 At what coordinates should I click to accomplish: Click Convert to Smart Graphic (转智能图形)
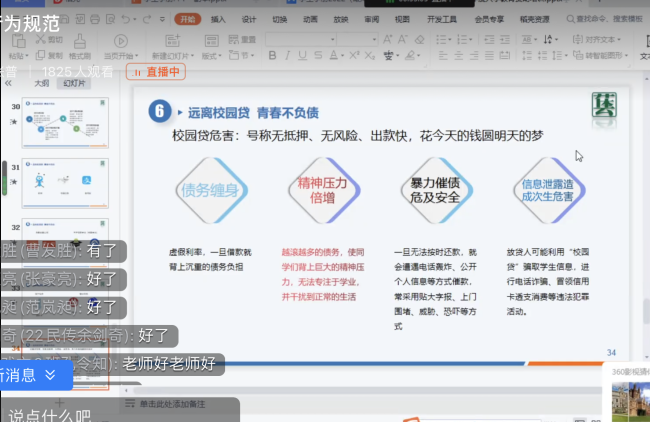[x=601, y=55]
